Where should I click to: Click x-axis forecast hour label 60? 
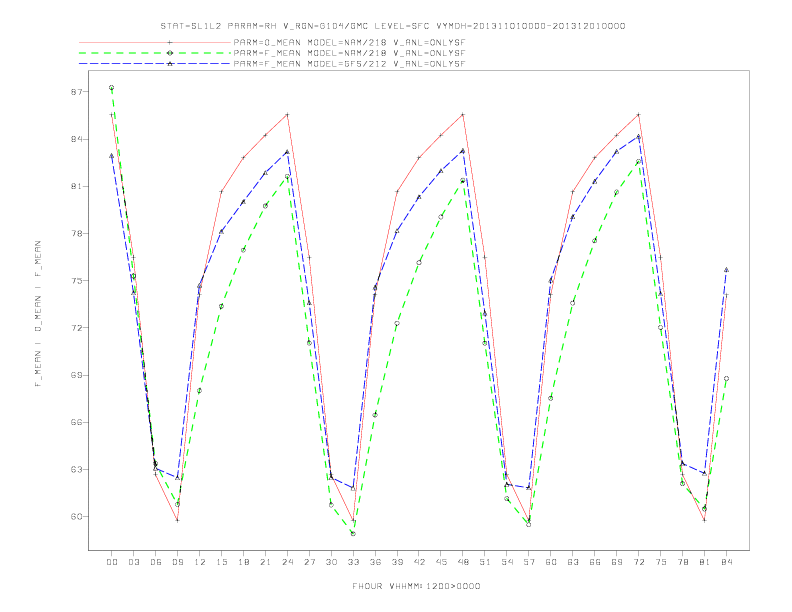[551, 562]
